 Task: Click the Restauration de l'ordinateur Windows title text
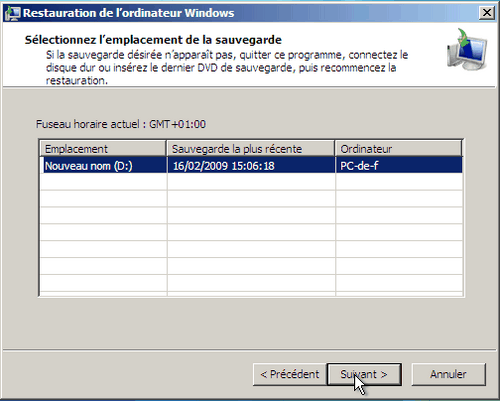tap(129, 13)
